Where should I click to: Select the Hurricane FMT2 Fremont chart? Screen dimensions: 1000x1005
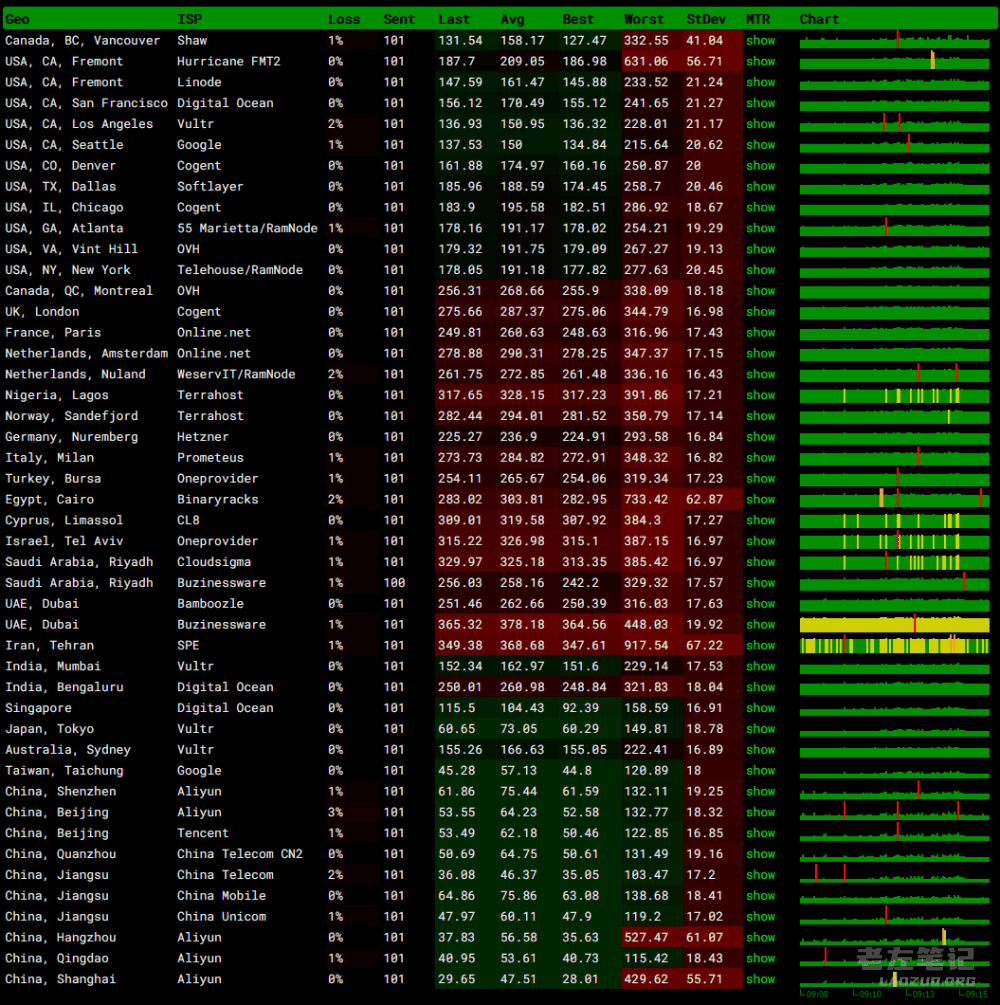pyautogui.click(x=894, y=62)
